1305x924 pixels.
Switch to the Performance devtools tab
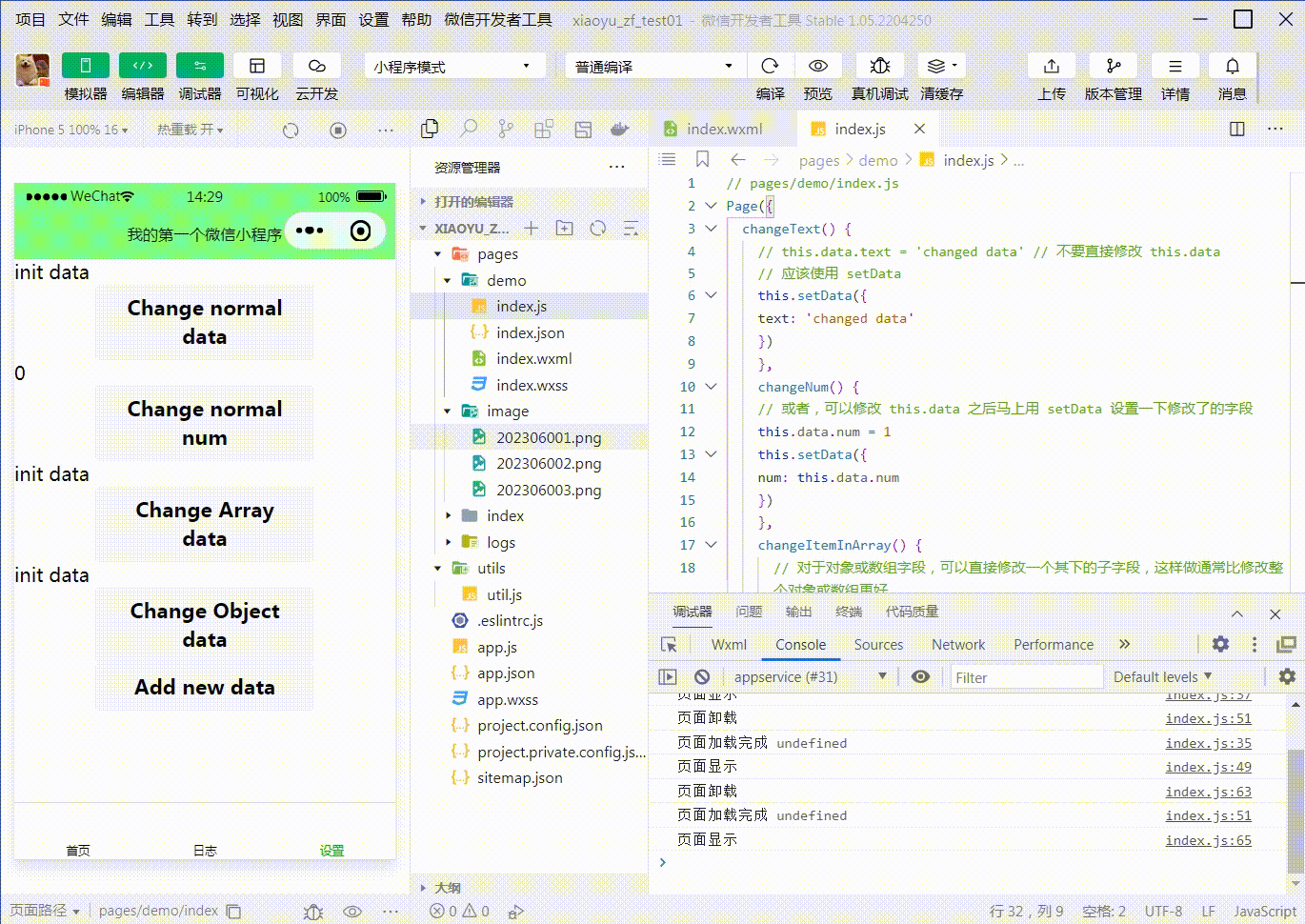pos(1054,645)
